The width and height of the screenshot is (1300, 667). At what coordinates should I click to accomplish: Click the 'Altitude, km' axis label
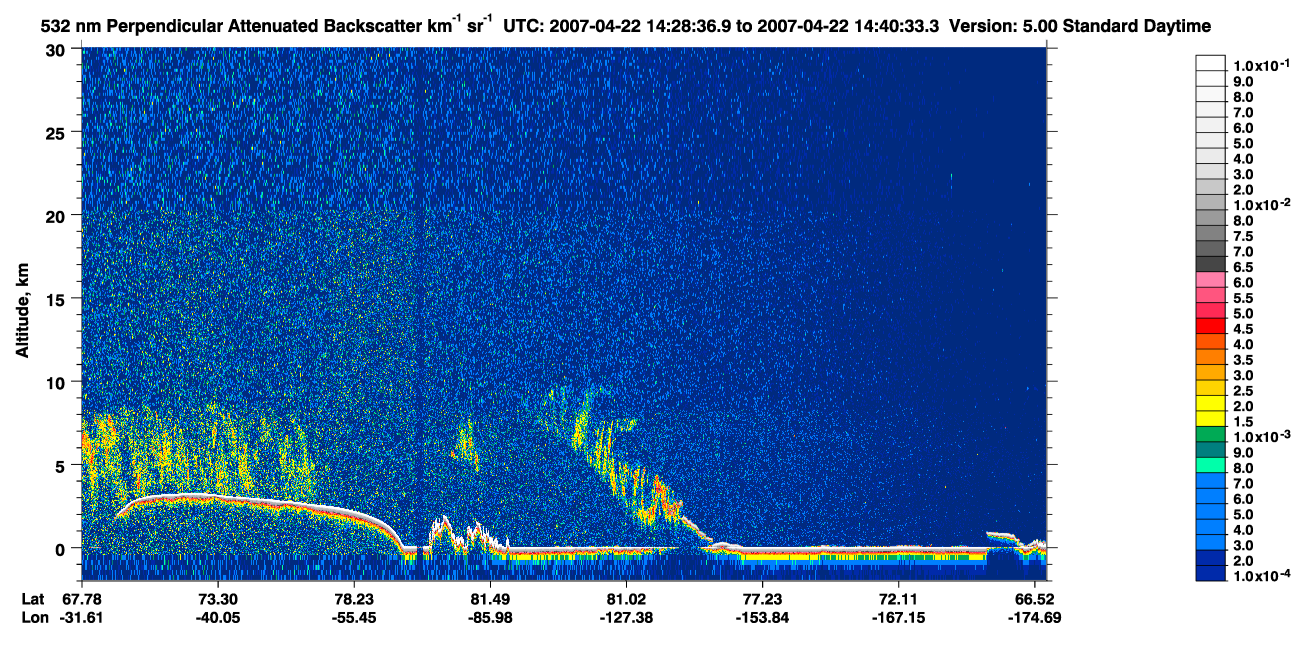click(x=21, y=308)
